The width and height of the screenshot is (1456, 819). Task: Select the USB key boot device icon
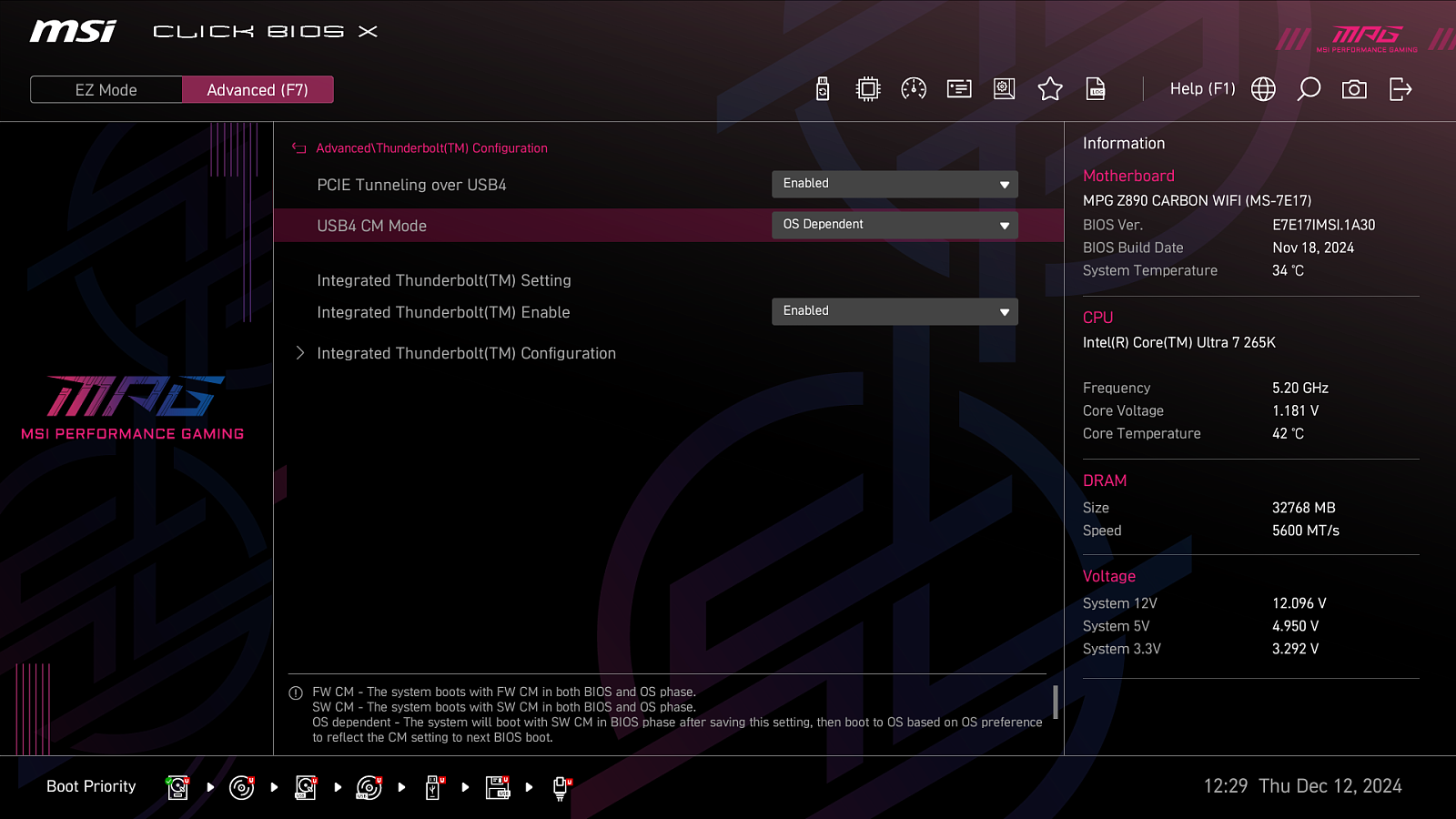[x=434, y=787]
